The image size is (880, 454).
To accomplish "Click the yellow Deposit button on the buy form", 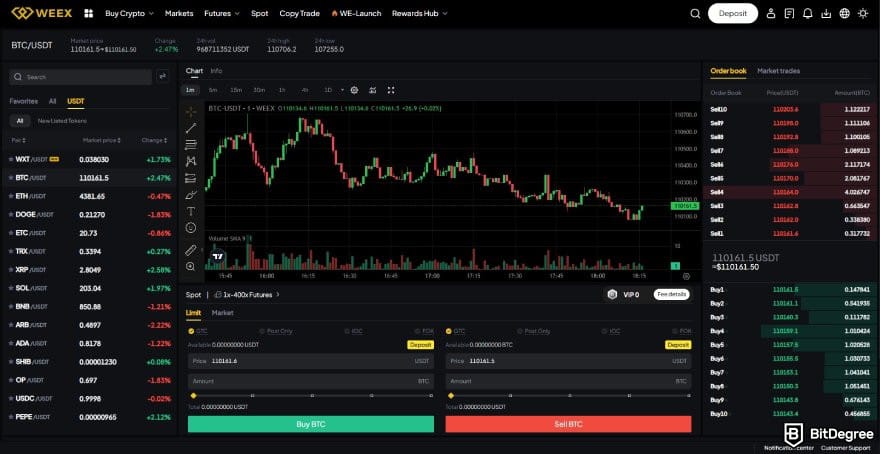I will (x=420, y=345).
